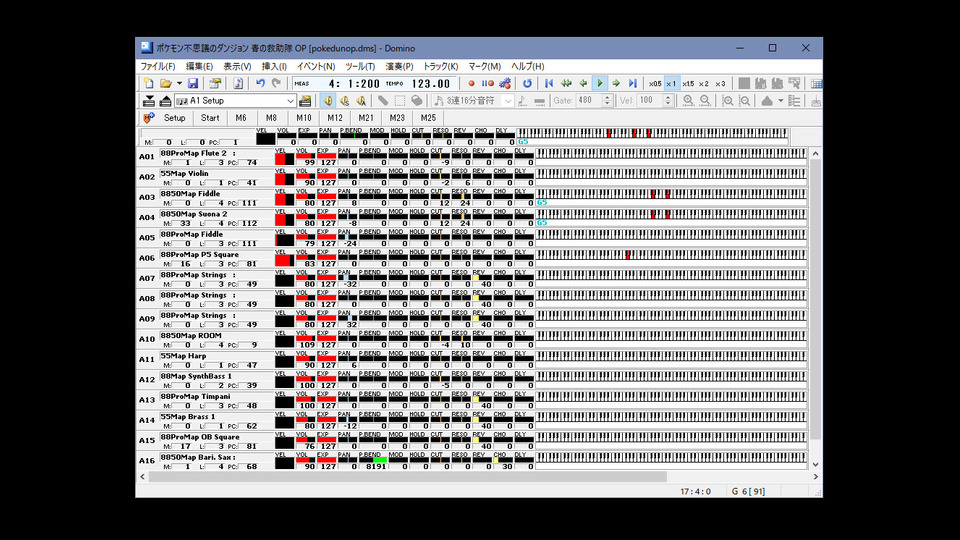The height and width of the screenshot is (540, 960).
Task: Click the previous track icon left of track selector
Action: (149, 100)
